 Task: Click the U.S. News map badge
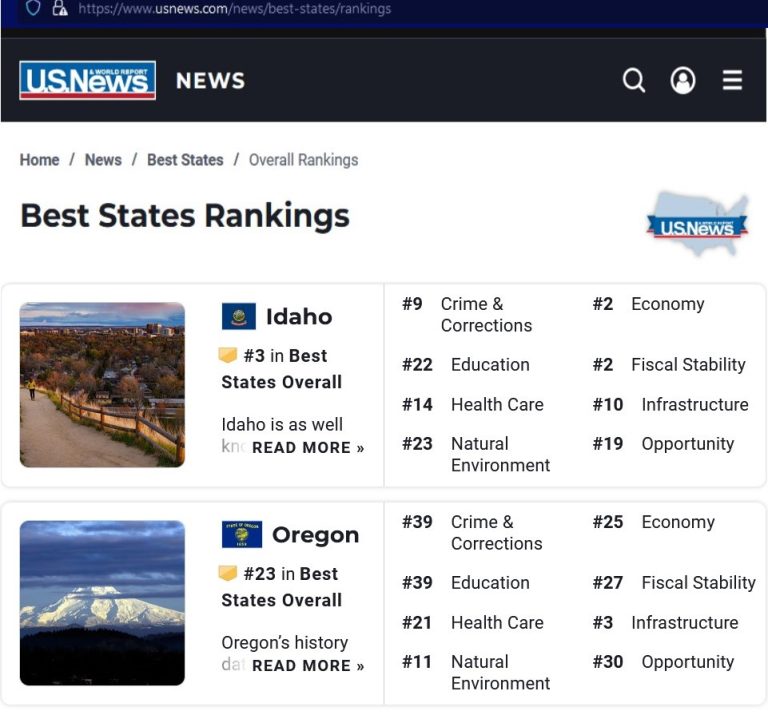coord(697,225)
